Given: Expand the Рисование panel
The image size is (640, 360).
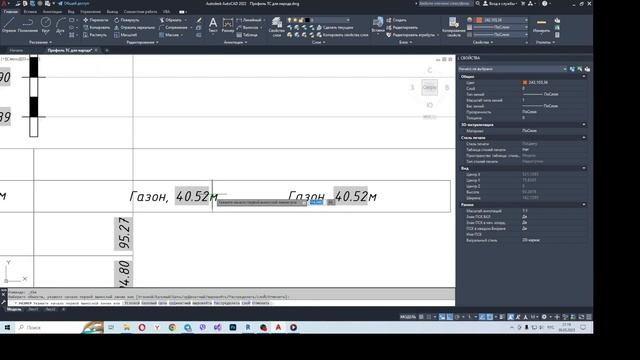Looking at the screenshot, I should pos(40,42).
